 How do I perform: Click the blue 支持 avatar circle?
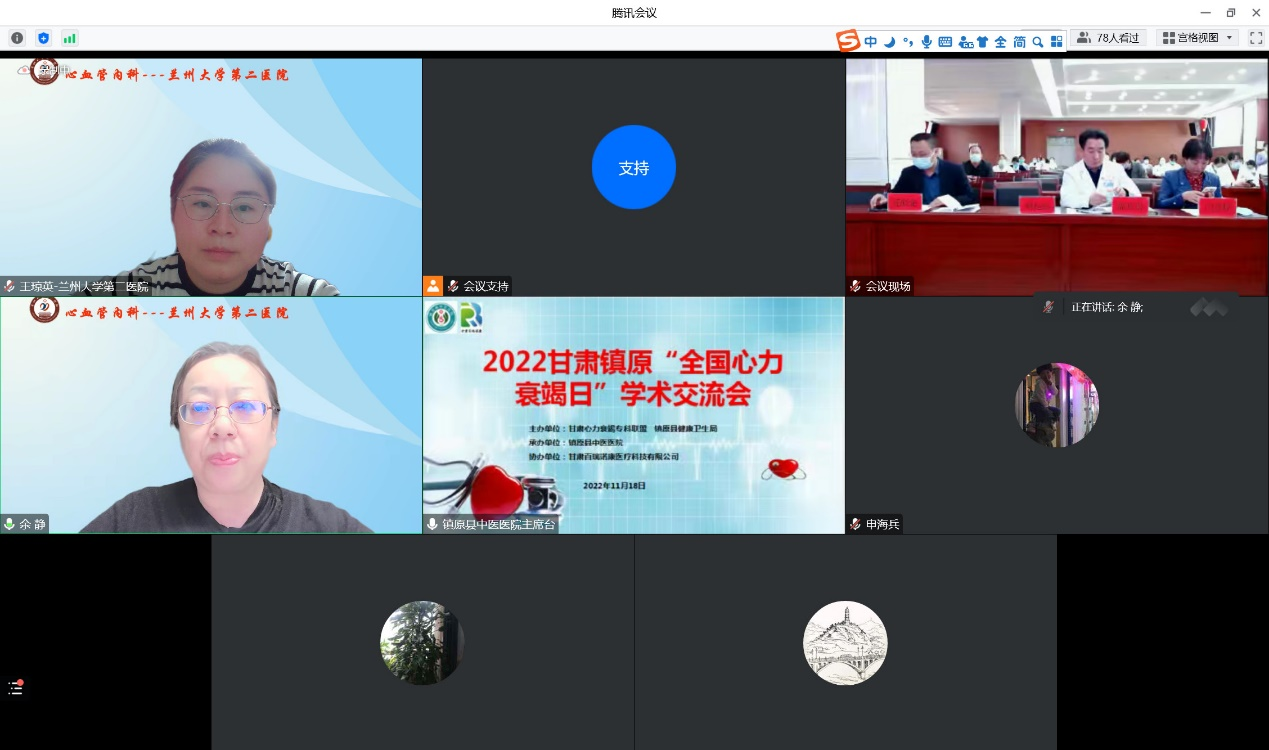click(x=633, y=167)
